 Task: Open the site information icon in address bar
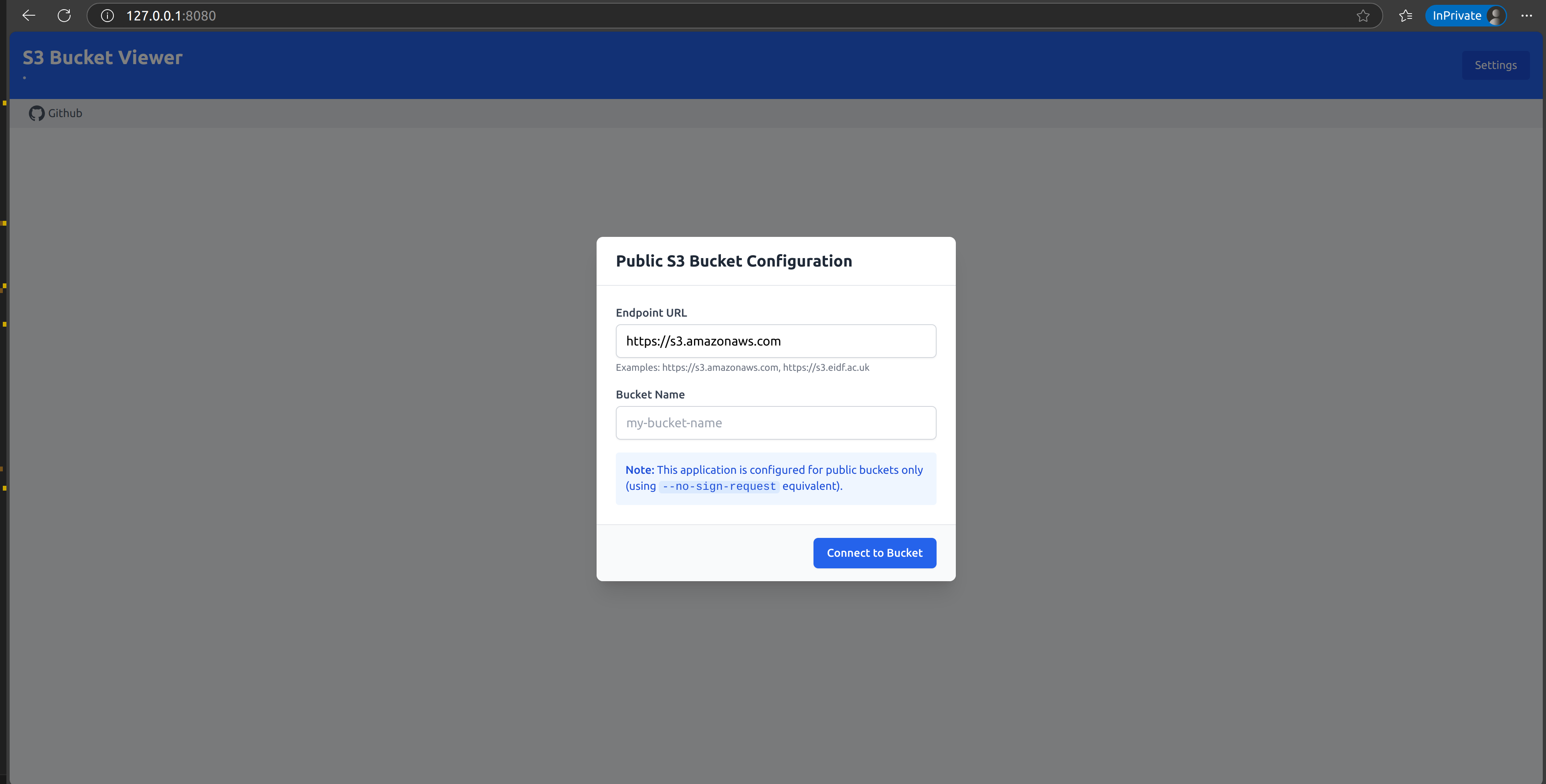click(107, 16)
